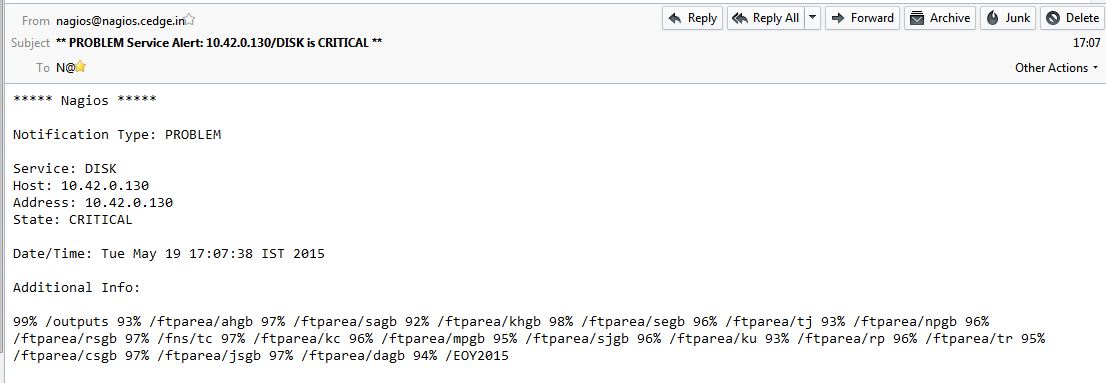Image resolution: width=1106 pixels, height=383 pixels.
Task: Click the Additional Info text in body
Action: 77,287
